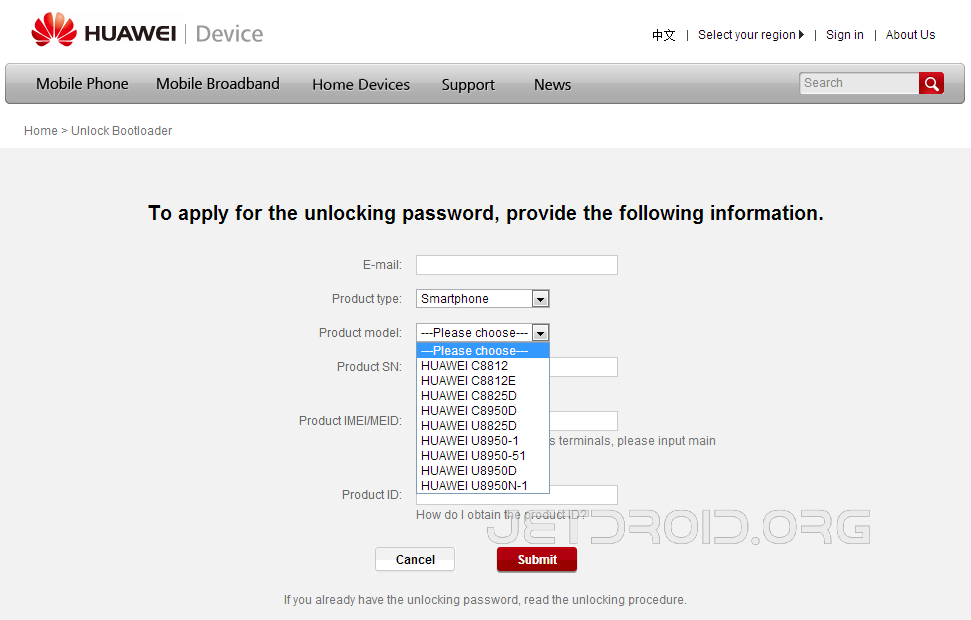
Task: Open the Select your region arrow
Action: pyautogui.click(x=801, y=35)
